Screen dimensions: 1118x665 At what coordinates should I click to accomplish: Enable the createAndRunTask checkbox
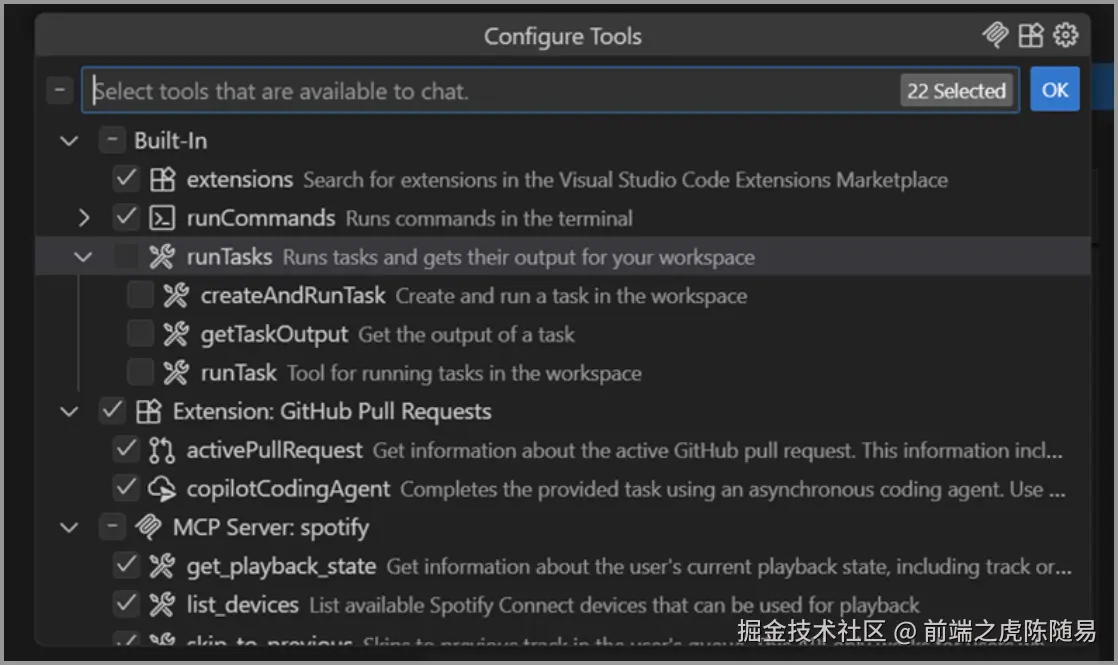point(140,295)
